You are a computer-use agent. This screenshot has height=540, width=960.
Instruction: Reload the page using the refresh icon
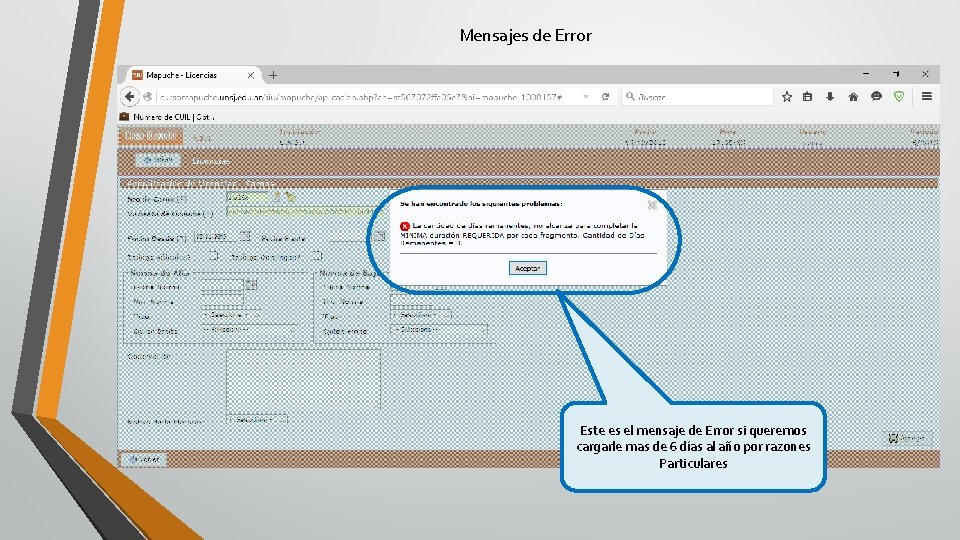coord(606,97)
